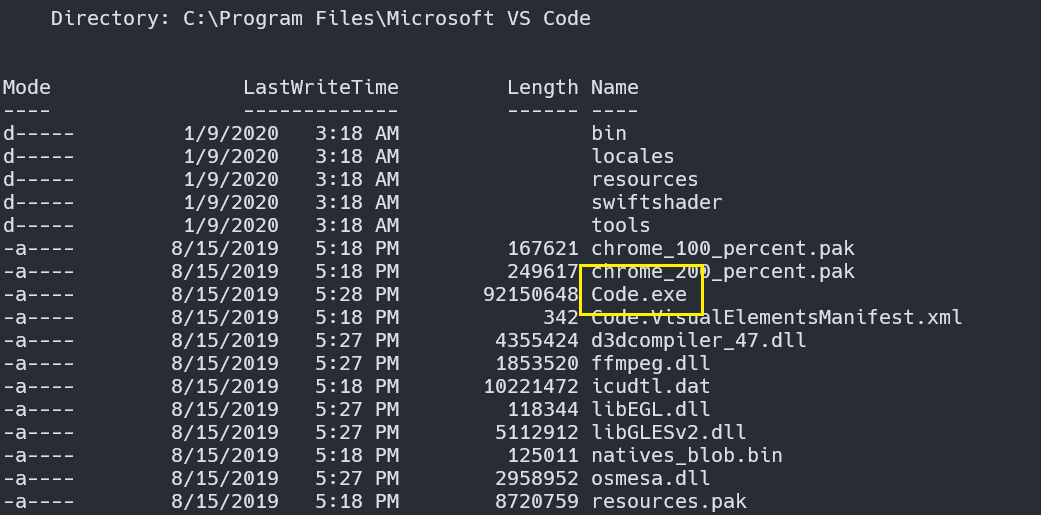
Task: Click the Directory path text line
Action: (x=321, y=18)
